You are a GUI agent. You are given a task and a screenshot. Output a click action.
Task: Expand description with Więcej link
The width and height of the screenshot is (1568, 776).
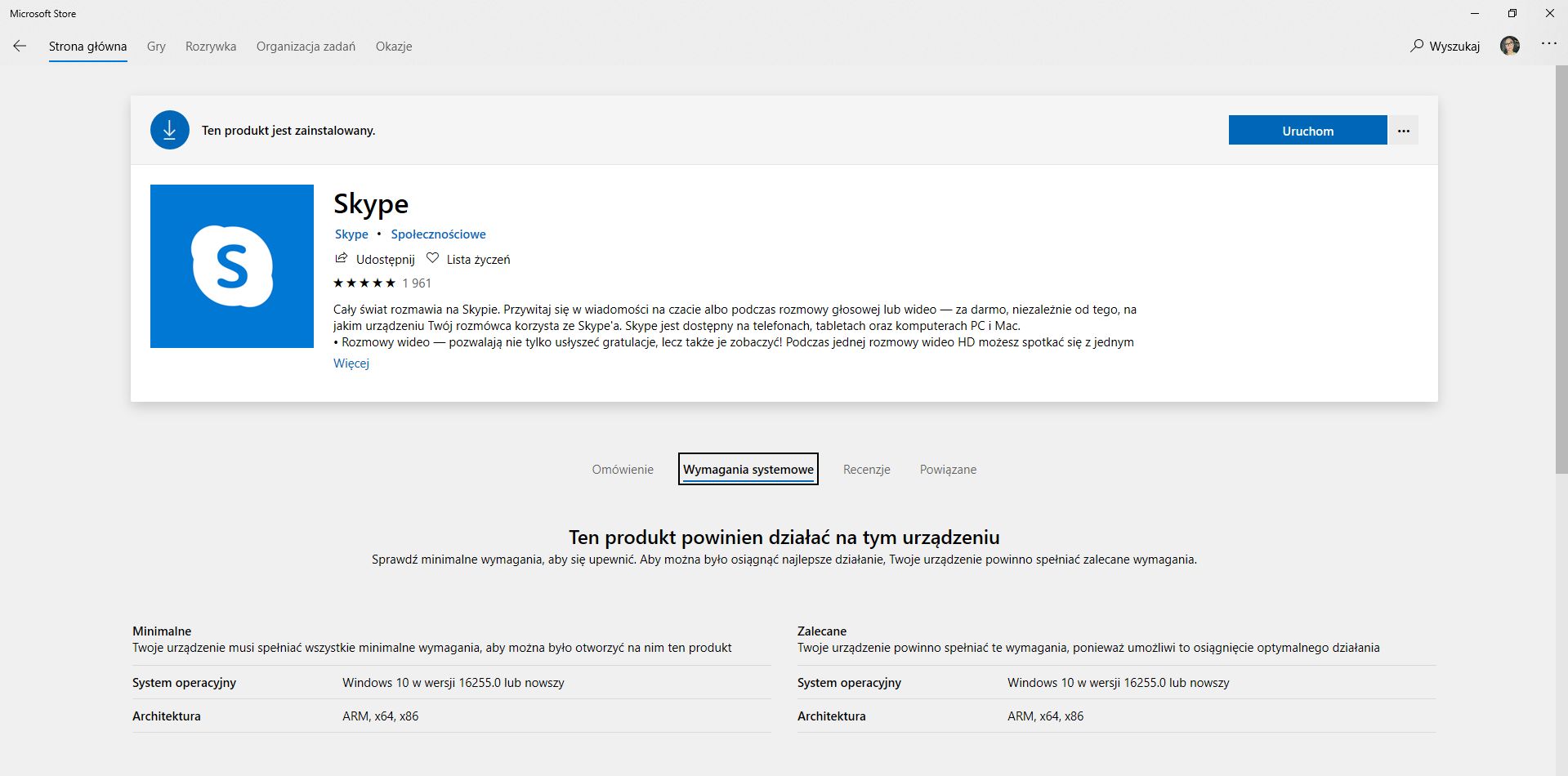(351, 363)
